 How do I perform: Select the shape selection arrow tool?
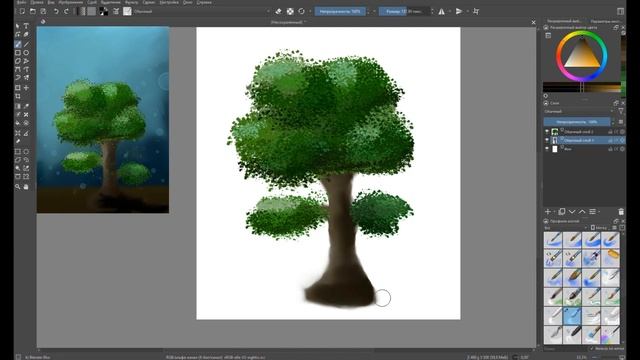point(18,26)
